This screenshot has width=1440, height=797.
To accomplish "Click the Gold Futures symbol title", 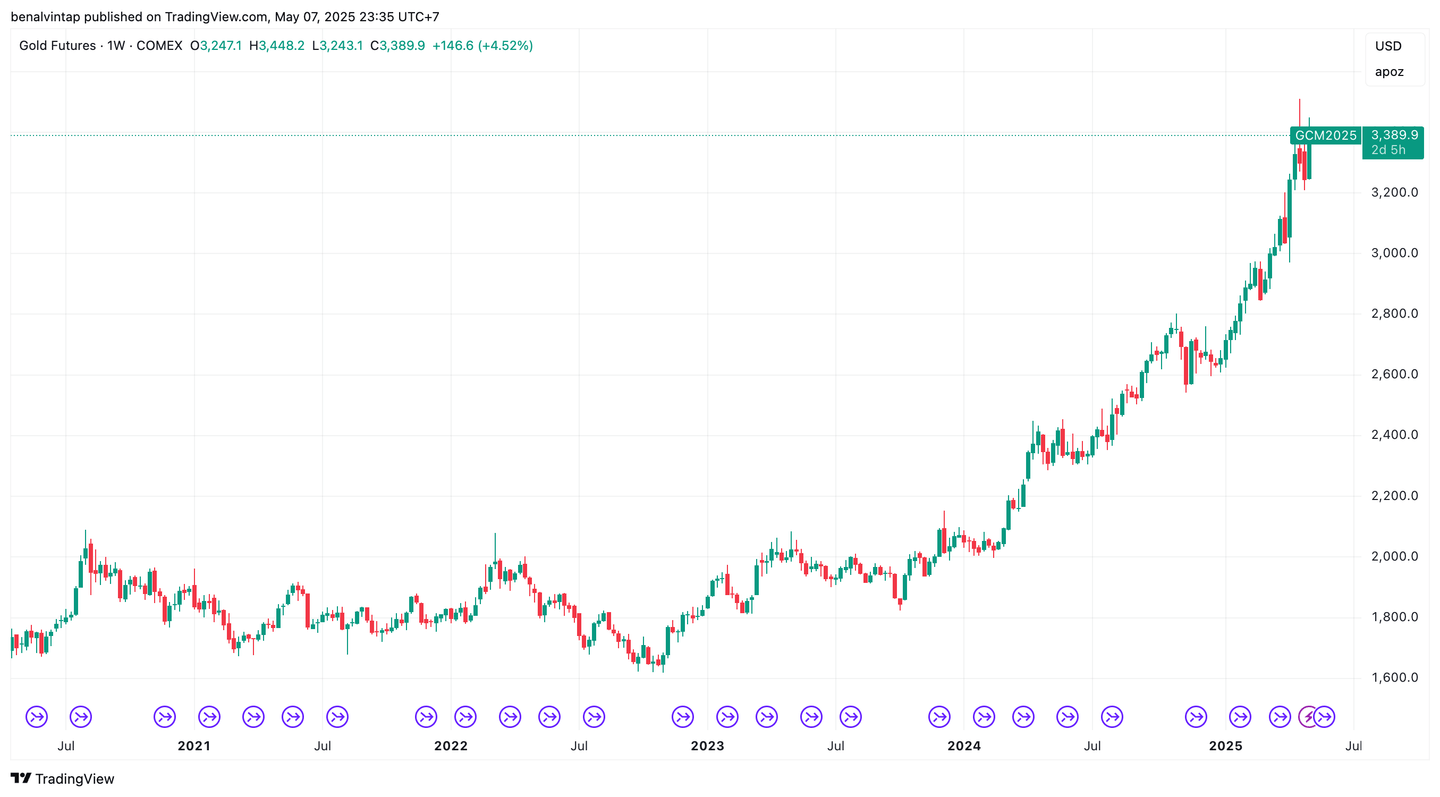I will point(57,46).
